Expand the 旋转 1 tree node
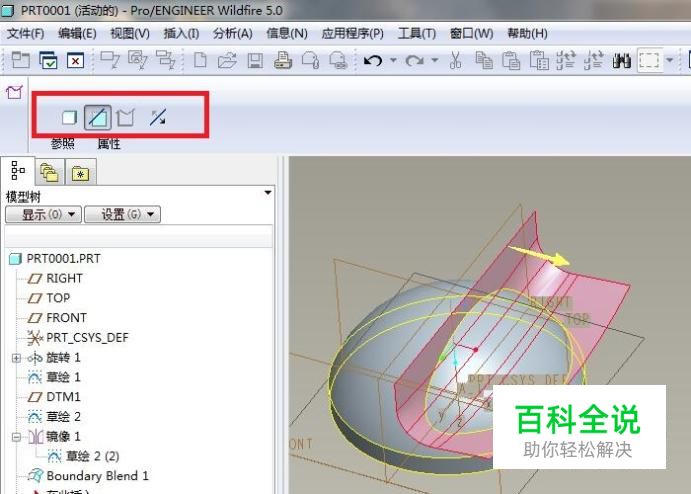 coord(16,358)
